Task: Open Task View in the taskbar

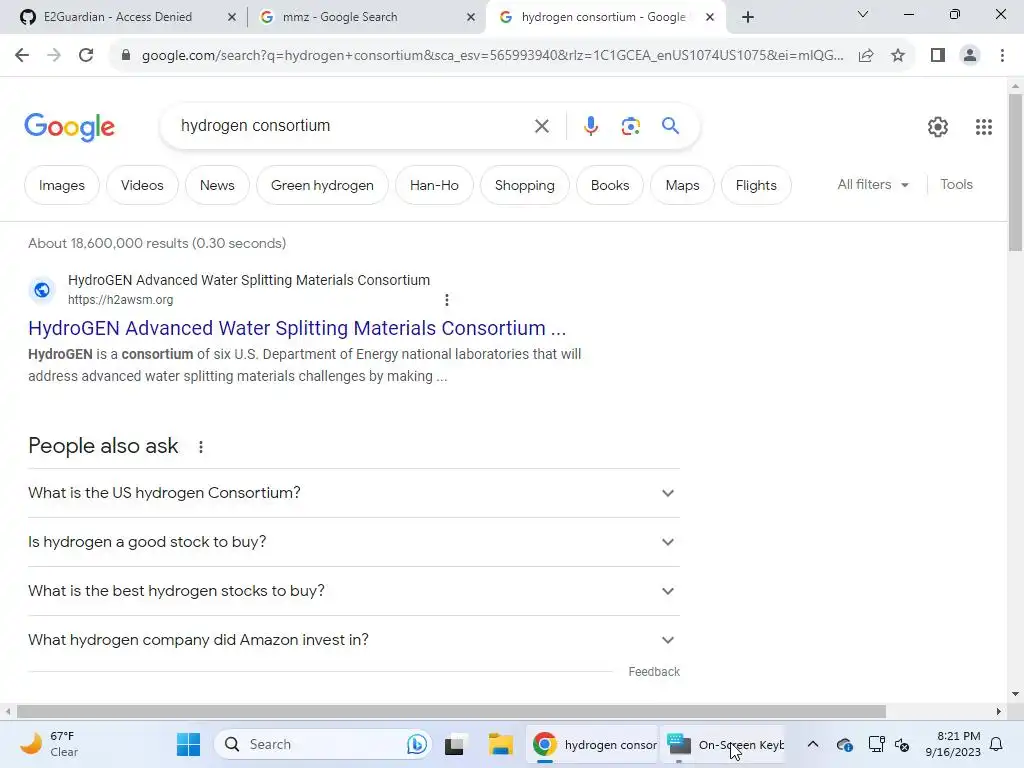Action: point(455,744)
